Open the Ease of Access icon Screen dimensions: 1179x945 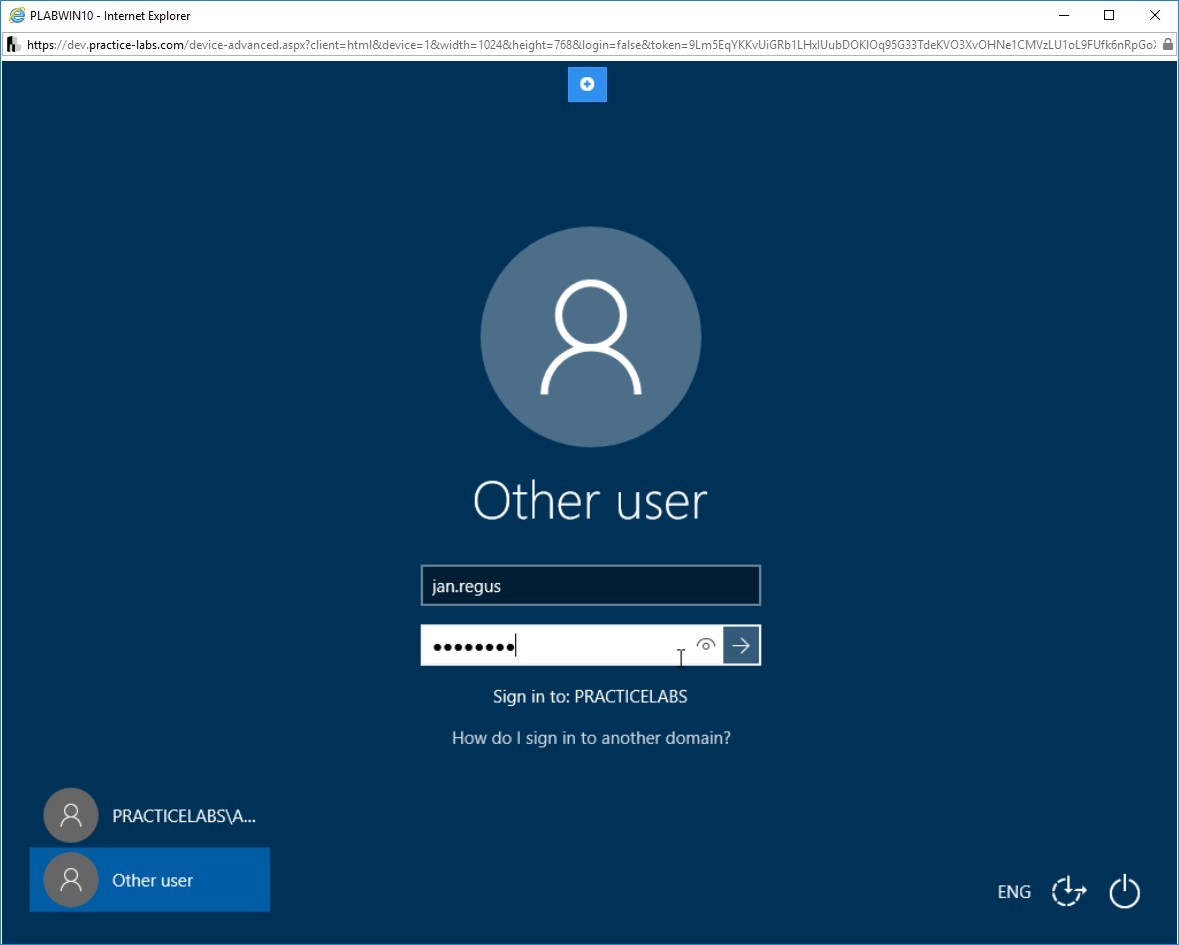pos(1068,892)
